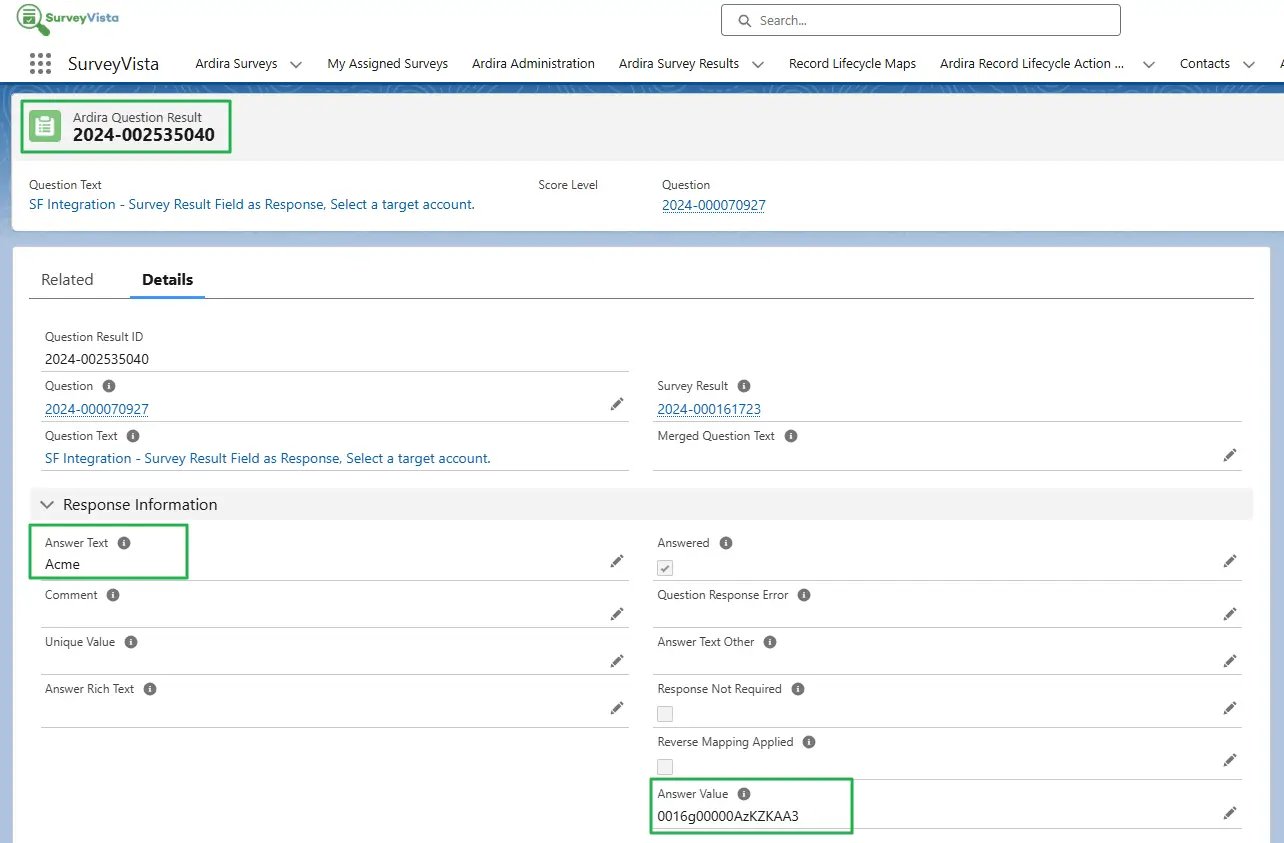Edit Merged Question Text with pencil icon
The width and height of the screenshot is (1284, 843).
coord(1230,454)
